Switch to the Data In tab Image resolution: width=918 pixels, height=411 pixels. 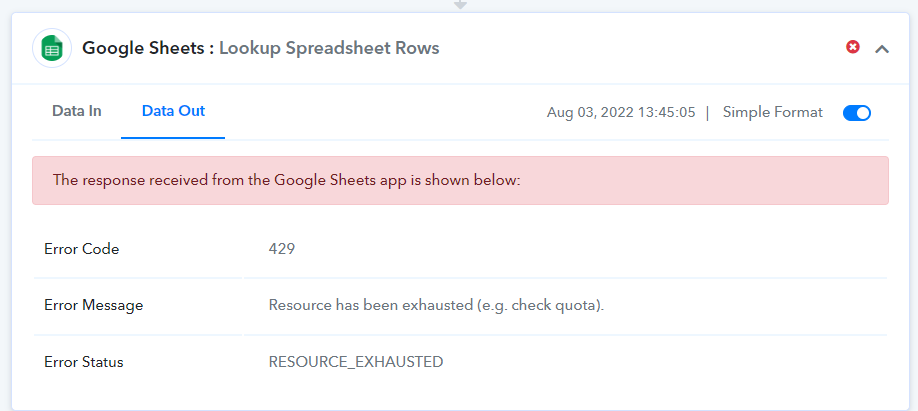(x=77, y=111)
